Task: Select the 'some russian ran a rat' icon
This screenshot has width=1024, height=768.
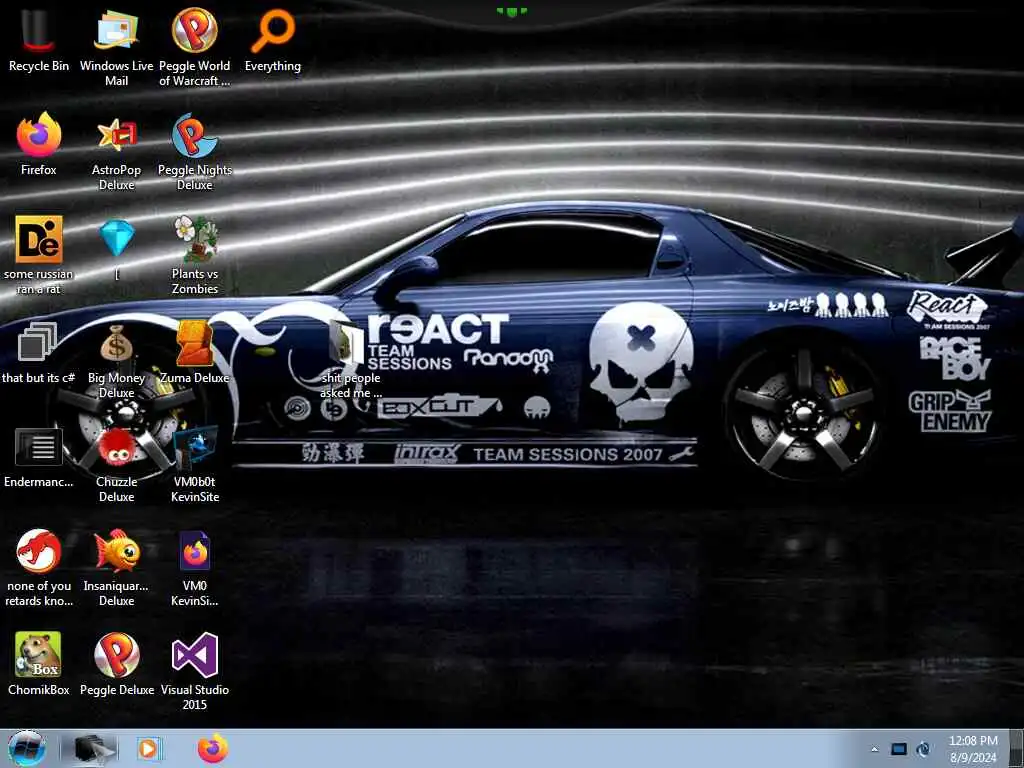Action: click(39, 255)
